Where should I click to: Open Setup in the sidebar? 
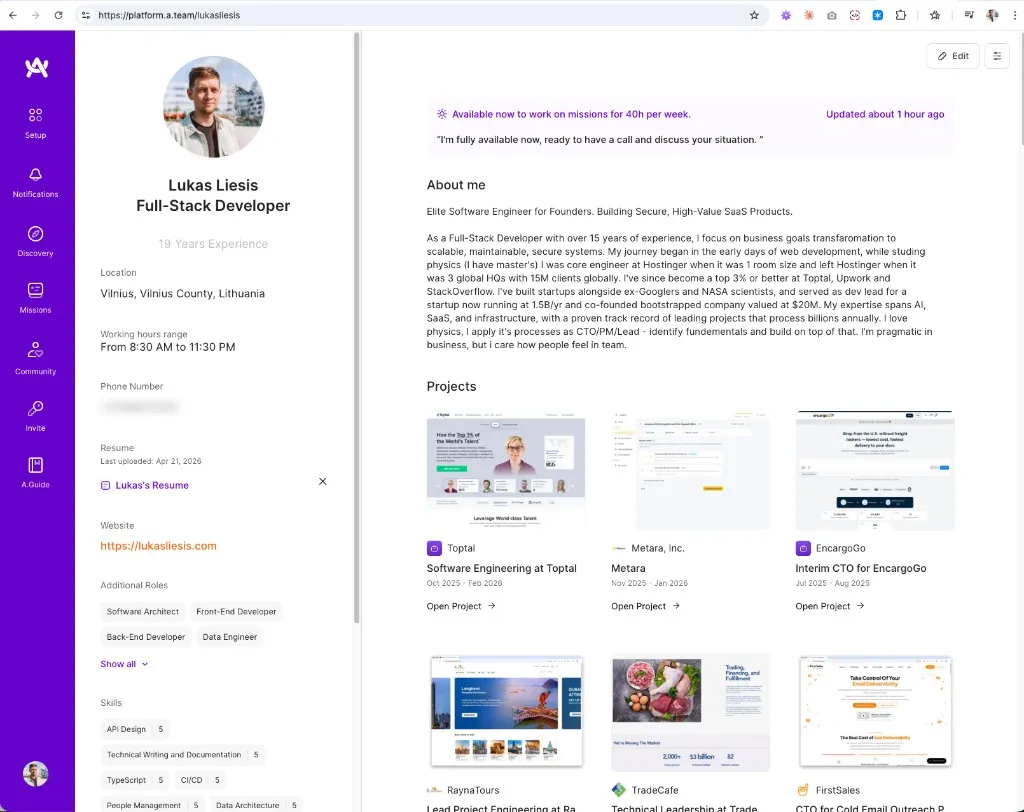(x=35, y=123)
